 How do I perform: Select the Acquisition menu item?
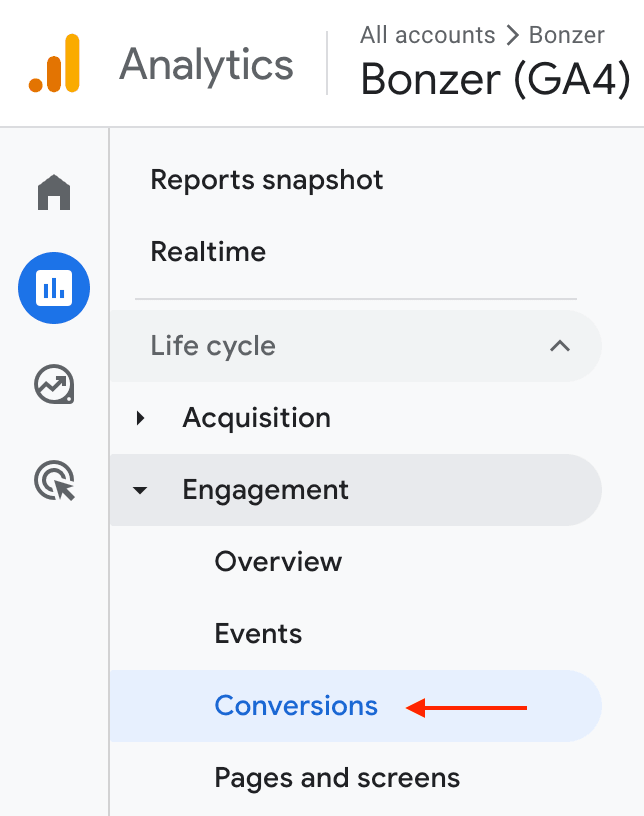tap(257, 418)
